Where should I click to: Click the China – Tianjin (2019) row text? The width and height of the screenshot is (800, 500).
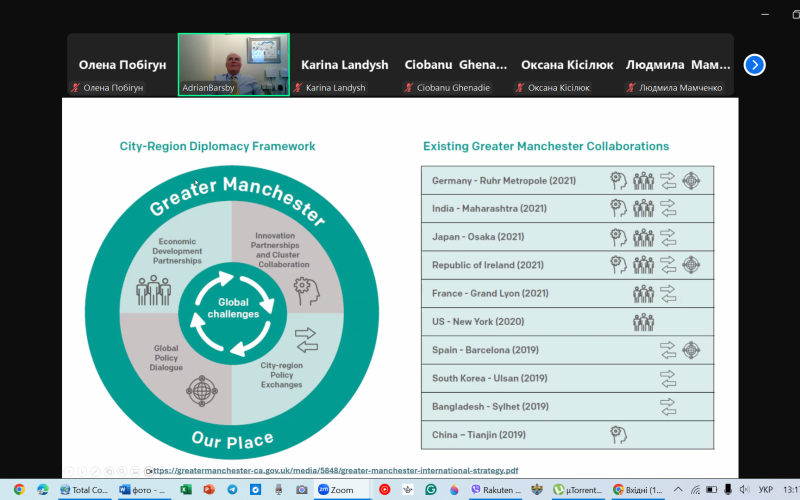(479, 435)
